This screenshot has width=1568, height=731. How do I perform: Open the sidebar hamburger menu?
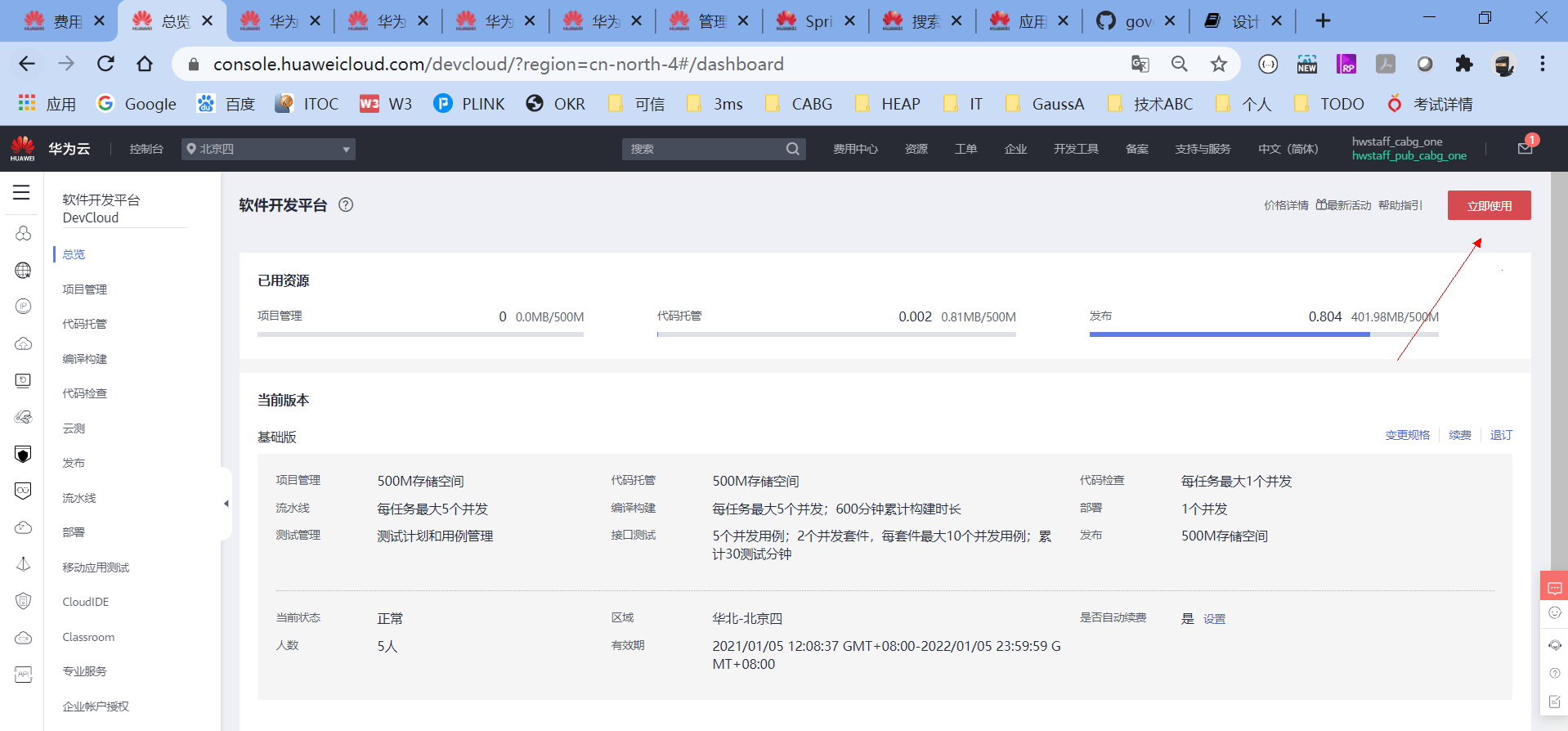pyautogui.click(x=21, y=192)
